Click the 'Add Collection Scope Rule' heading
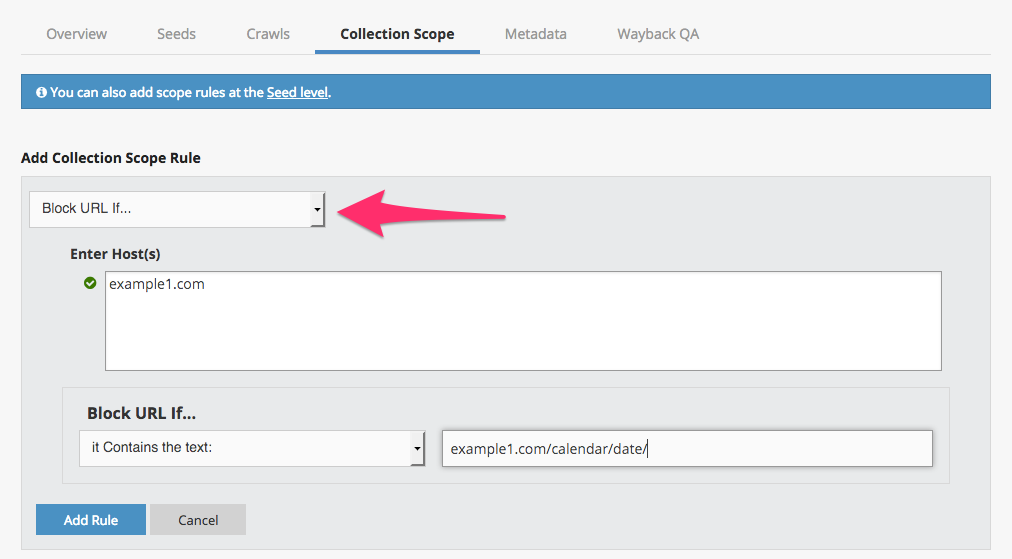The width and height of the screenshot is (1012, 559). (110, 158)
